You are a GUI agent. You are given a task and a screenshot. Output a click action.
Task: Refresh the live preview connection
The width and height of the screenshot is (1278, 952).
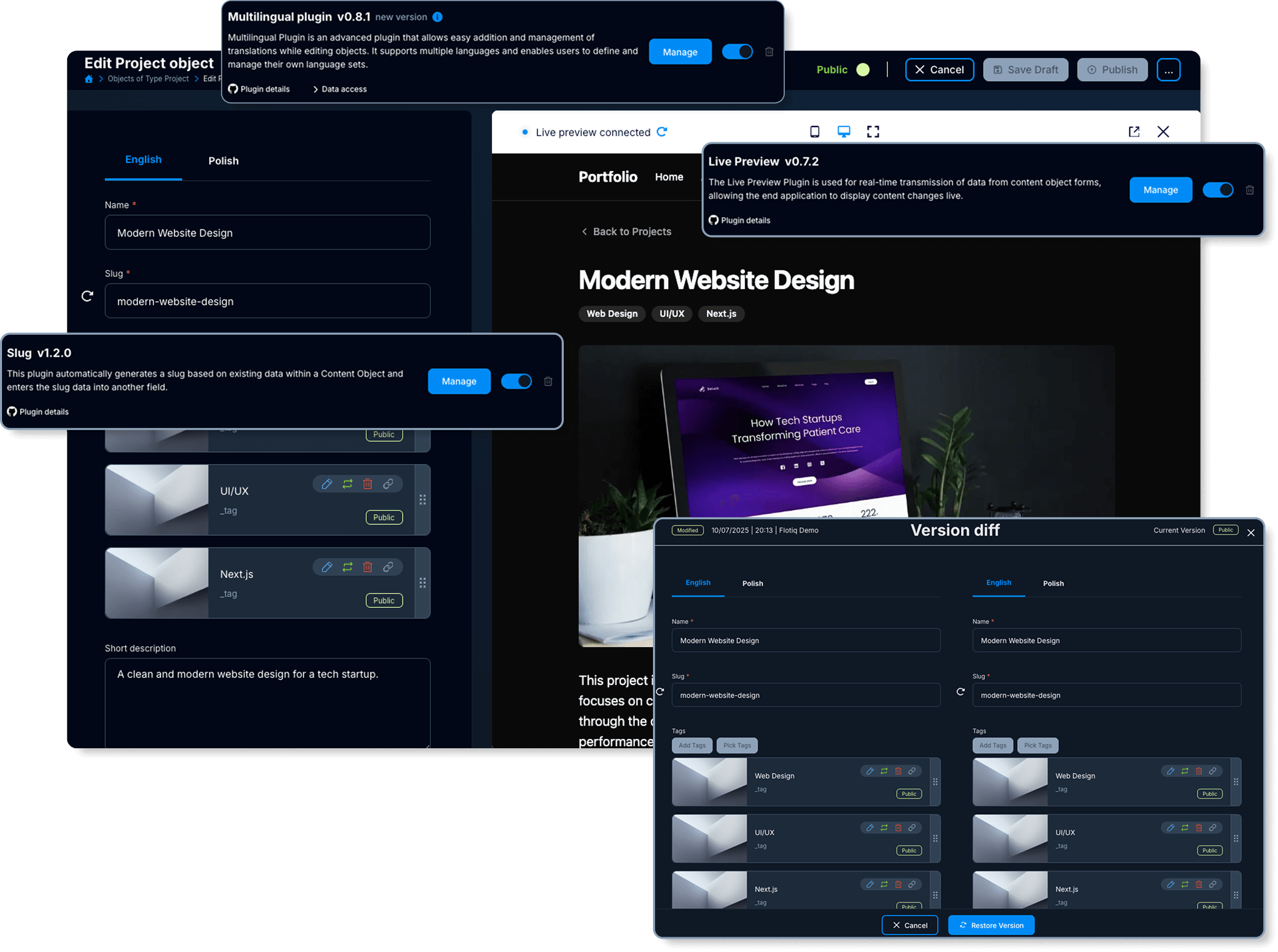(662, 132)
